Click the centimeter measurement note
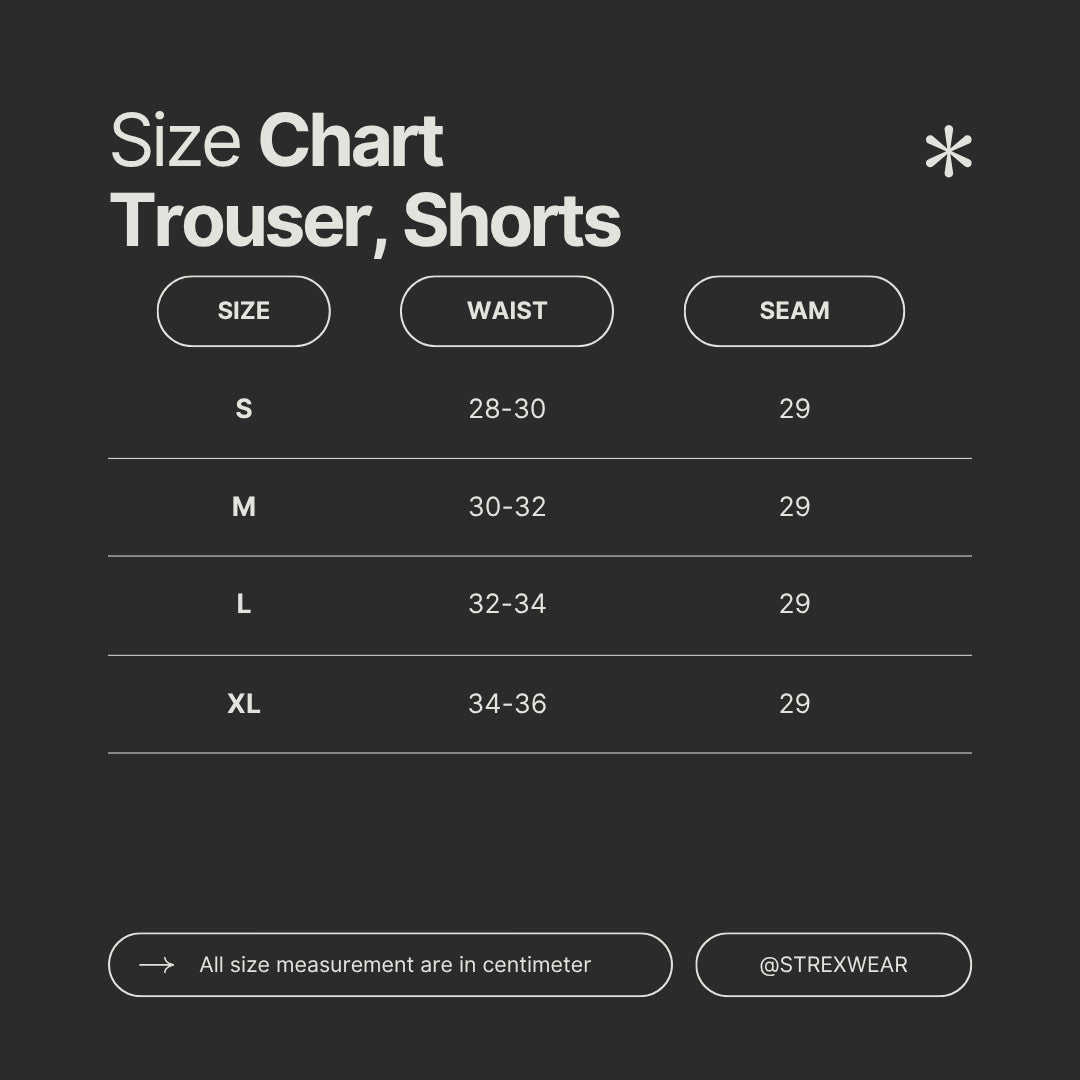The image size is (1080, 1080). 391,965
